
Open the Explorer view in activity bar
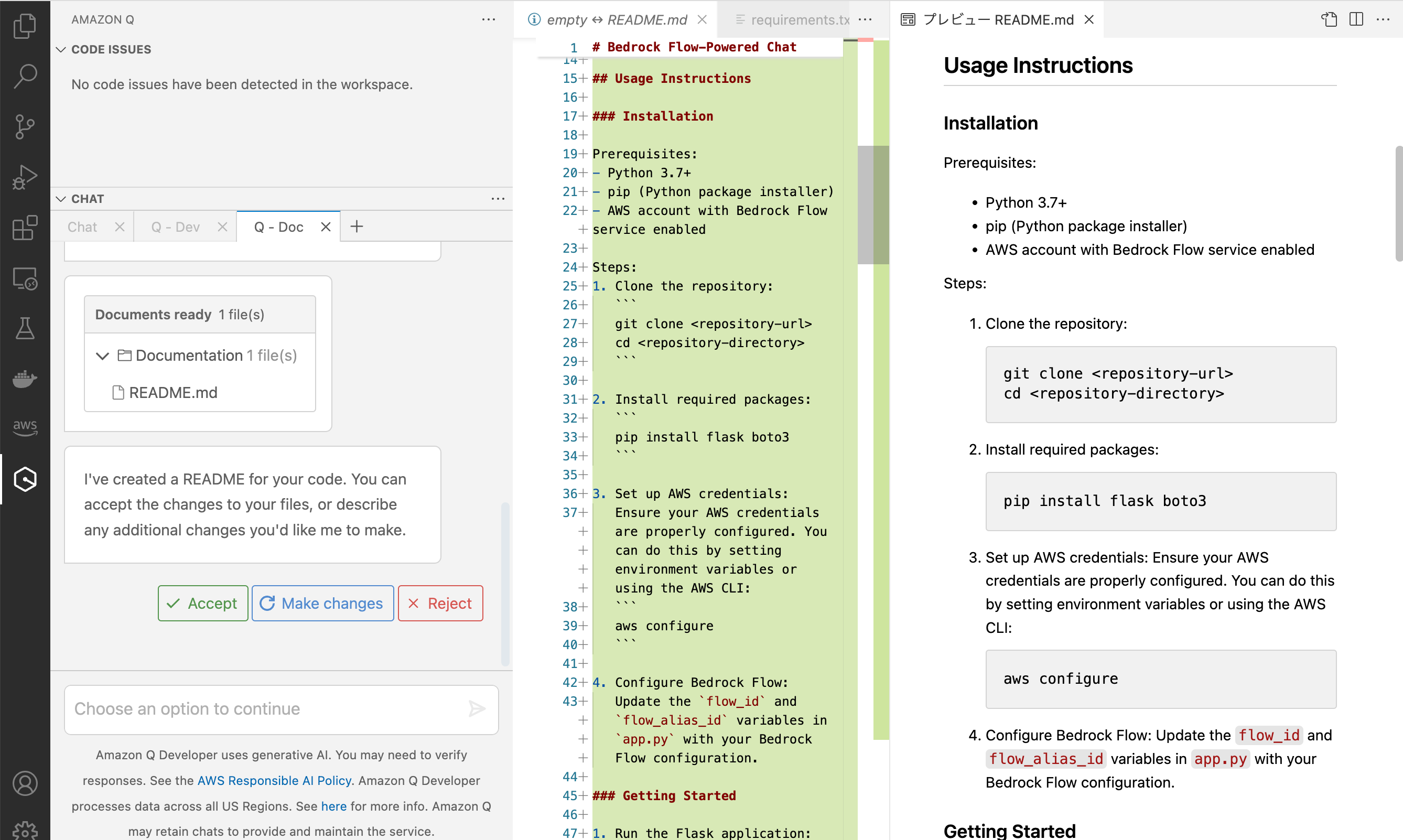click(x=25, y=26)
